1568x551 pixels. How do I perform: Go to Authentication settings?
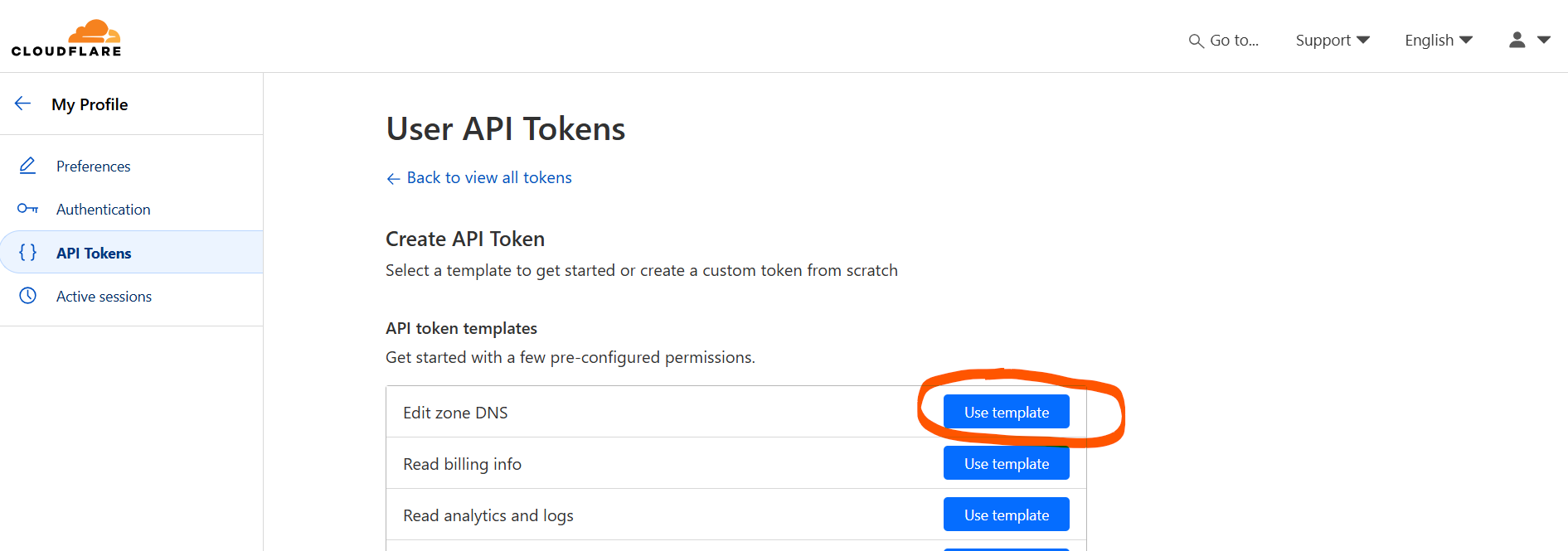104,209
